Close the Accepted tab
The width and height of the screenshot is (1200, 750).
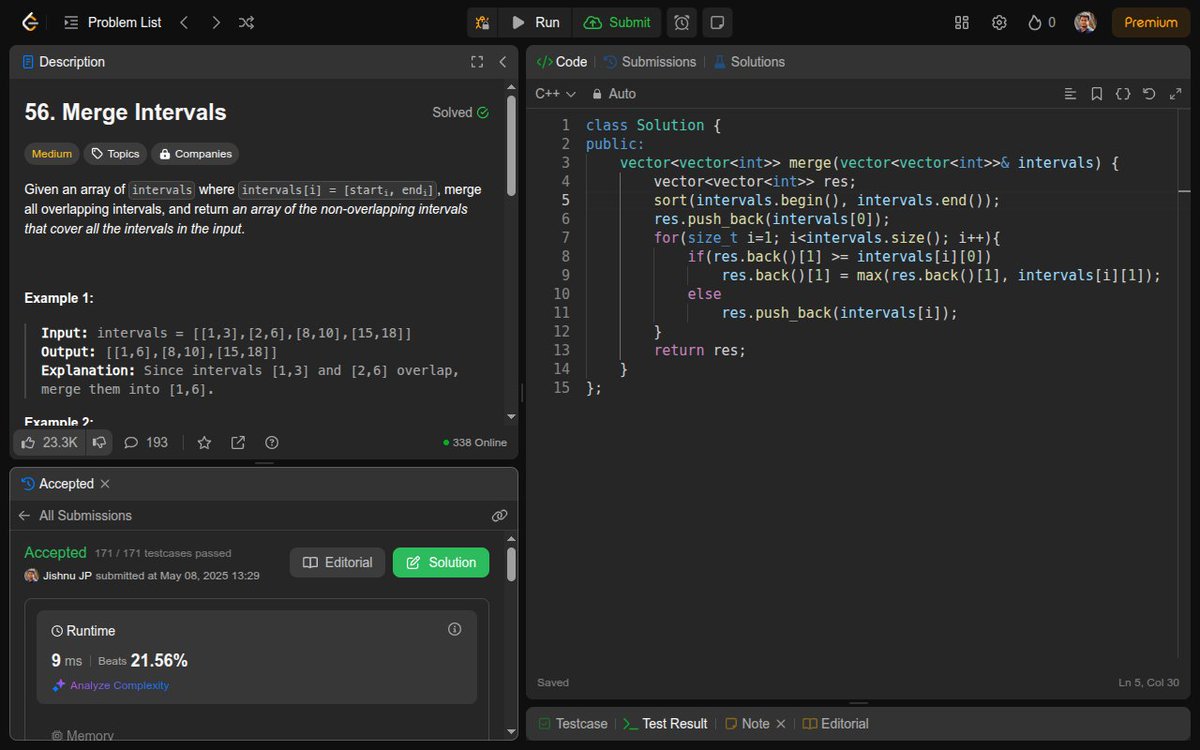[x=105, y=484]
